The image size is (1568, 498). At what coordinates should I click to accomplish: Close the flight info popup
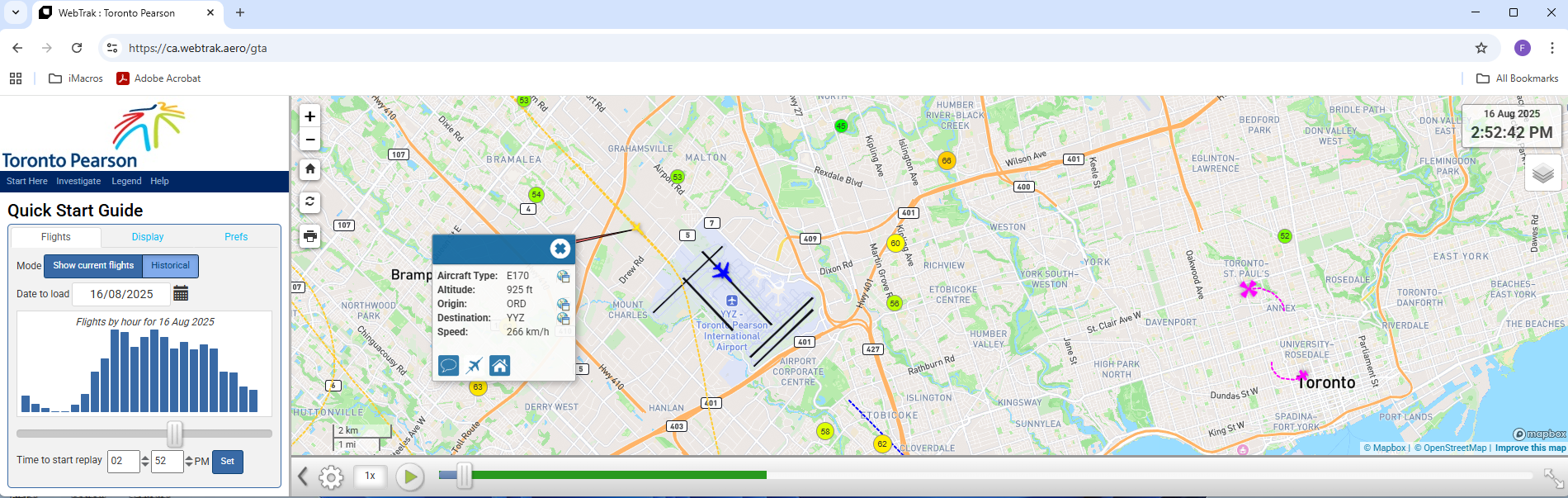coord(560,249)
